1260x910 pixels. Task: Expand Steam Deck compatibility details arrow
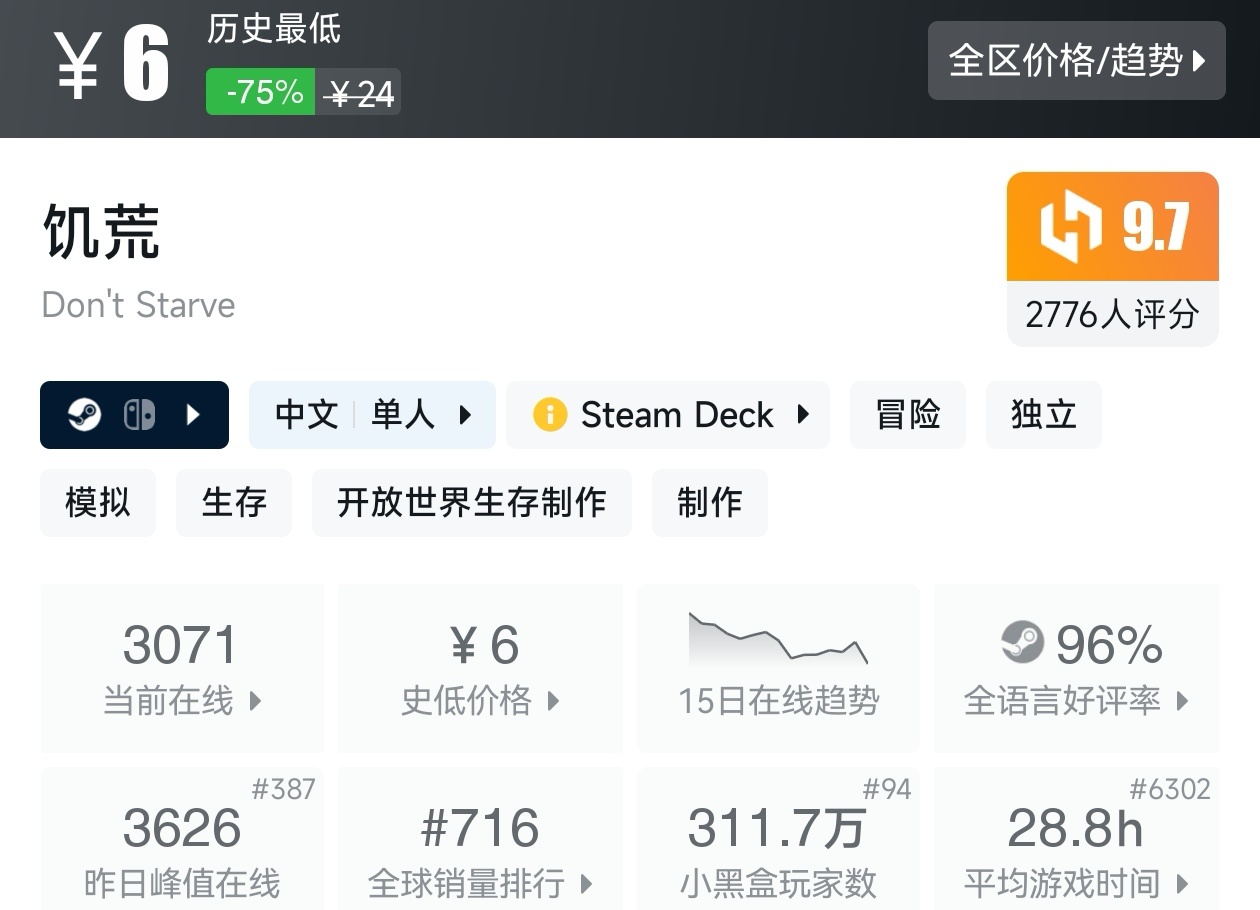(x=803, y=415)
